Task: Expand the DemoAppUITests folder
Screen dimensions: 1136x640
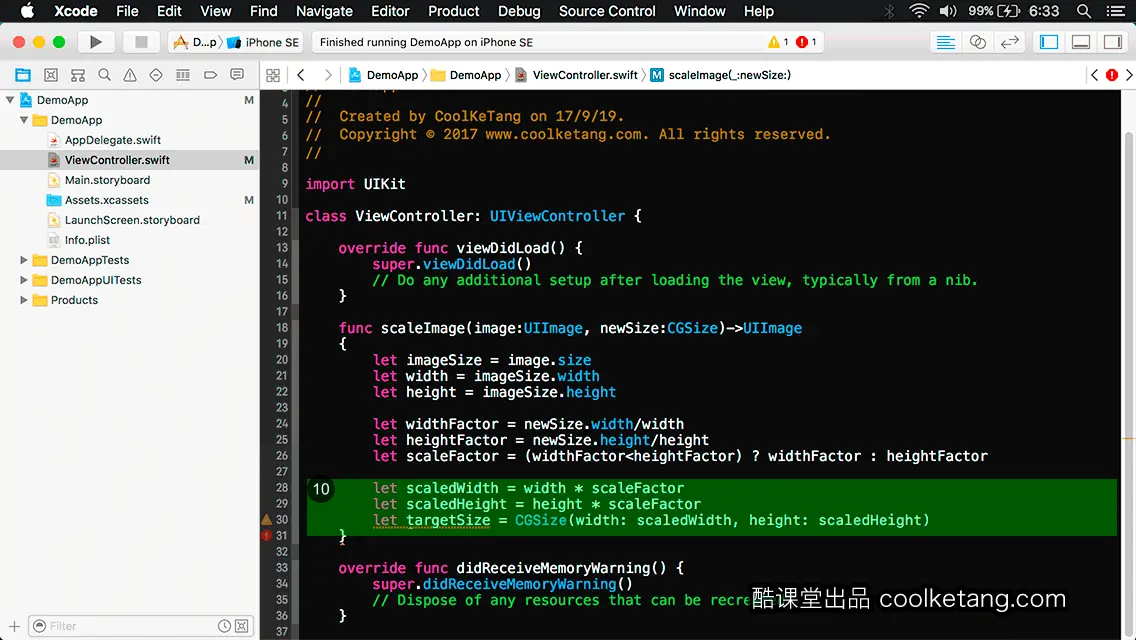Action: coord(24,280)
